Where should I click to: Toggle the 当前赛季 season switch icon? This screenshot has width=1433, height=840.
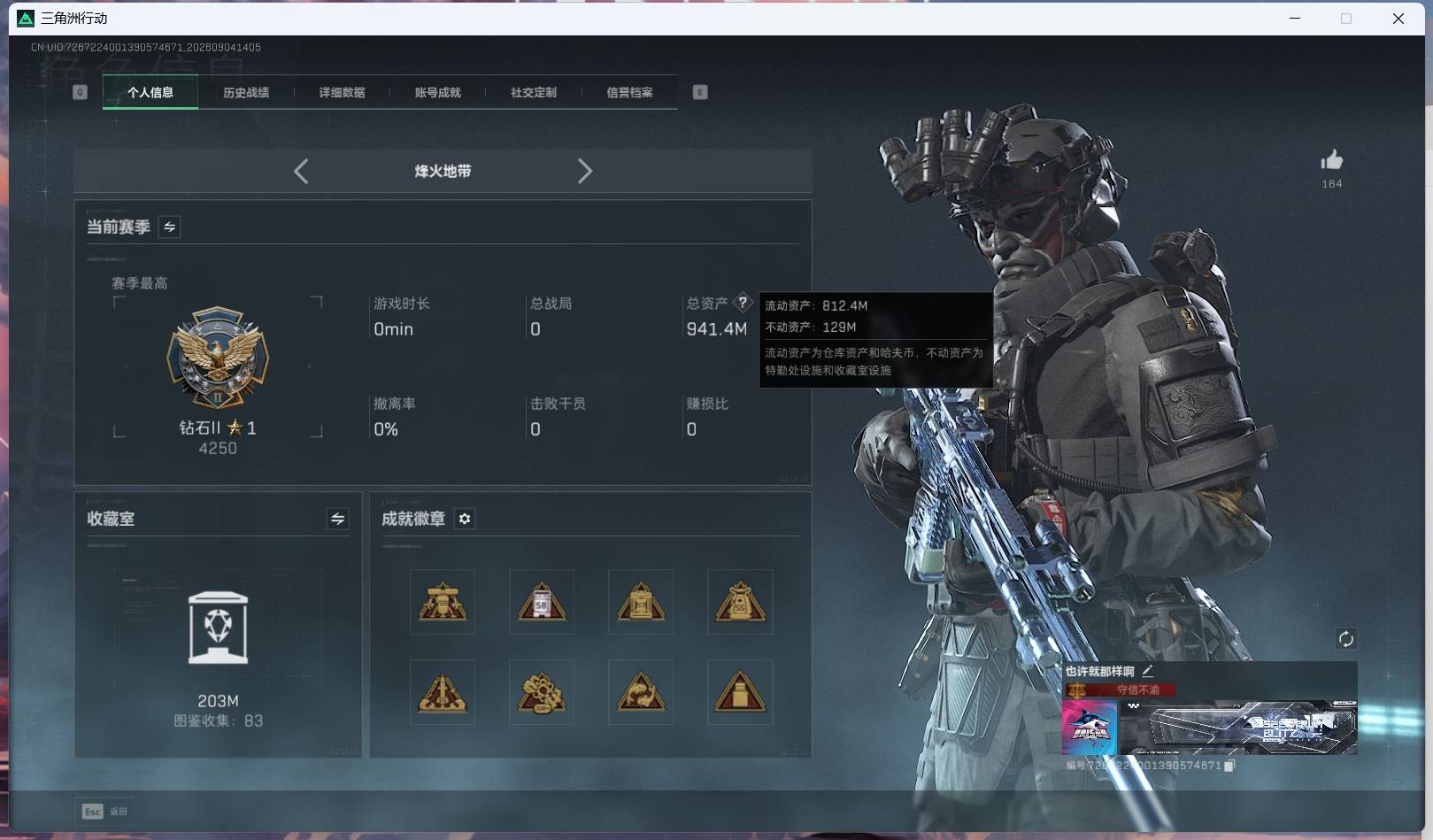[x=169, y=227]
